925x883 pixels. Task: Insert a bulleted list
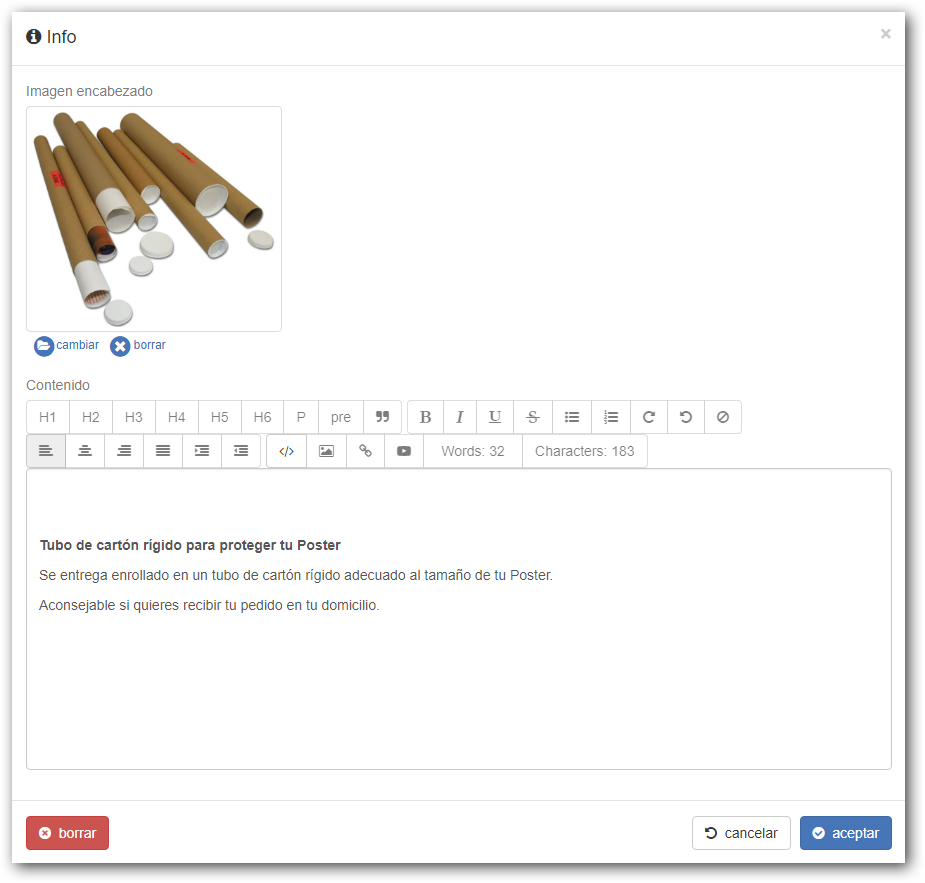click(572, 417)
